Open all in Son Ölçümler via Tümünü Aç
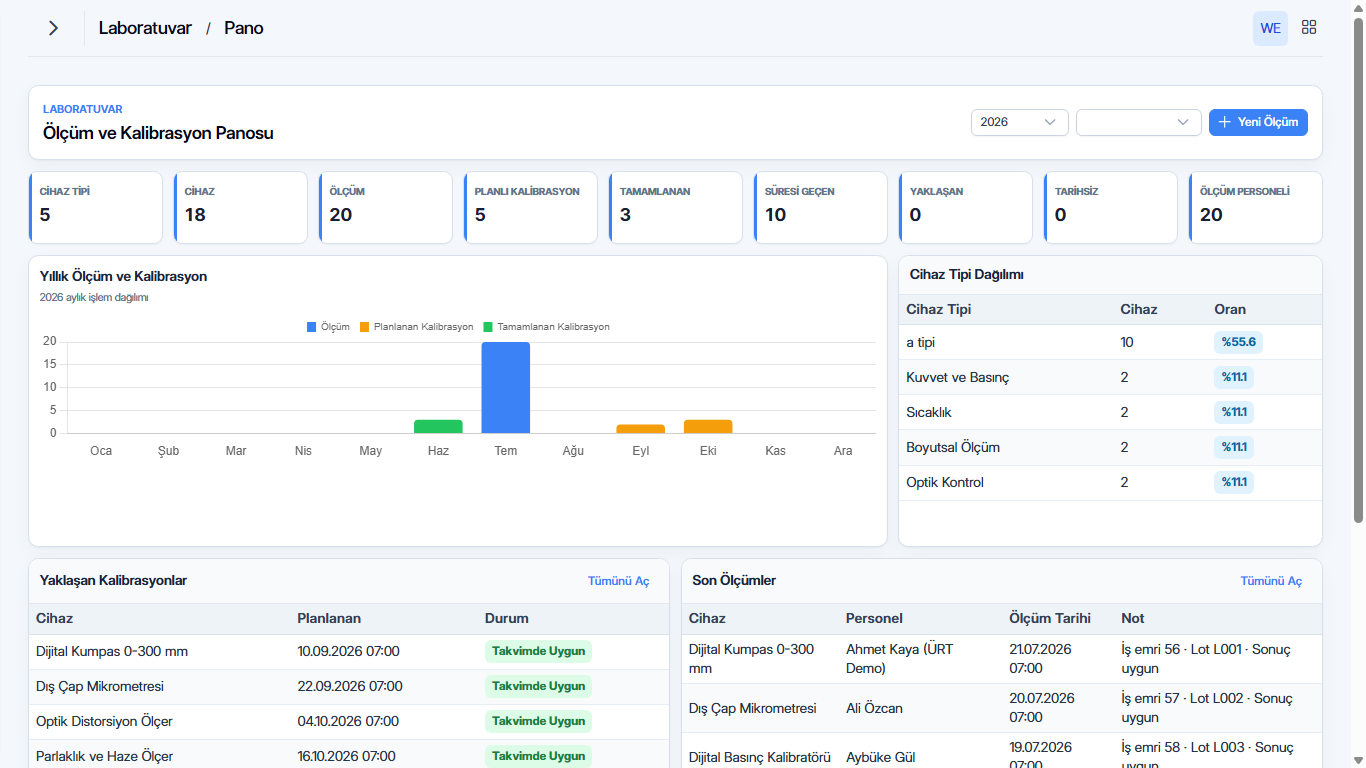Screen dimensions: 1366x768 [1271, 581]
